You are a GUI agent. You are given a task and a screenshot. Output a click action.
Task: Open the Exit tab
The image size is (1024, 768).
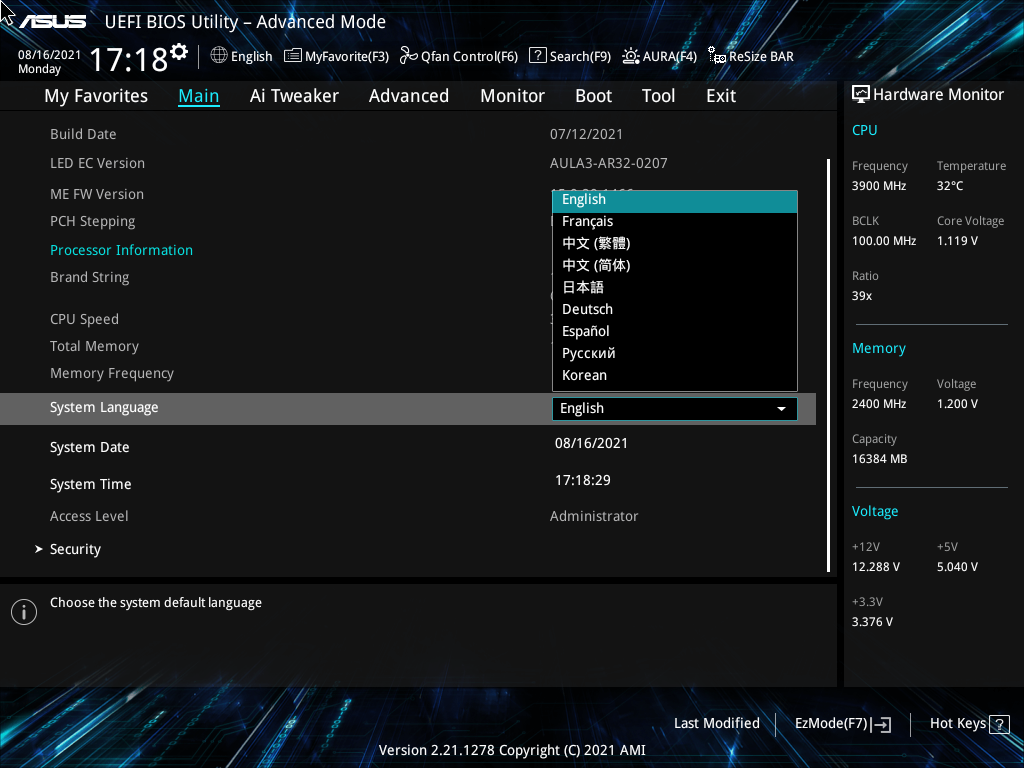pos(721,96)
